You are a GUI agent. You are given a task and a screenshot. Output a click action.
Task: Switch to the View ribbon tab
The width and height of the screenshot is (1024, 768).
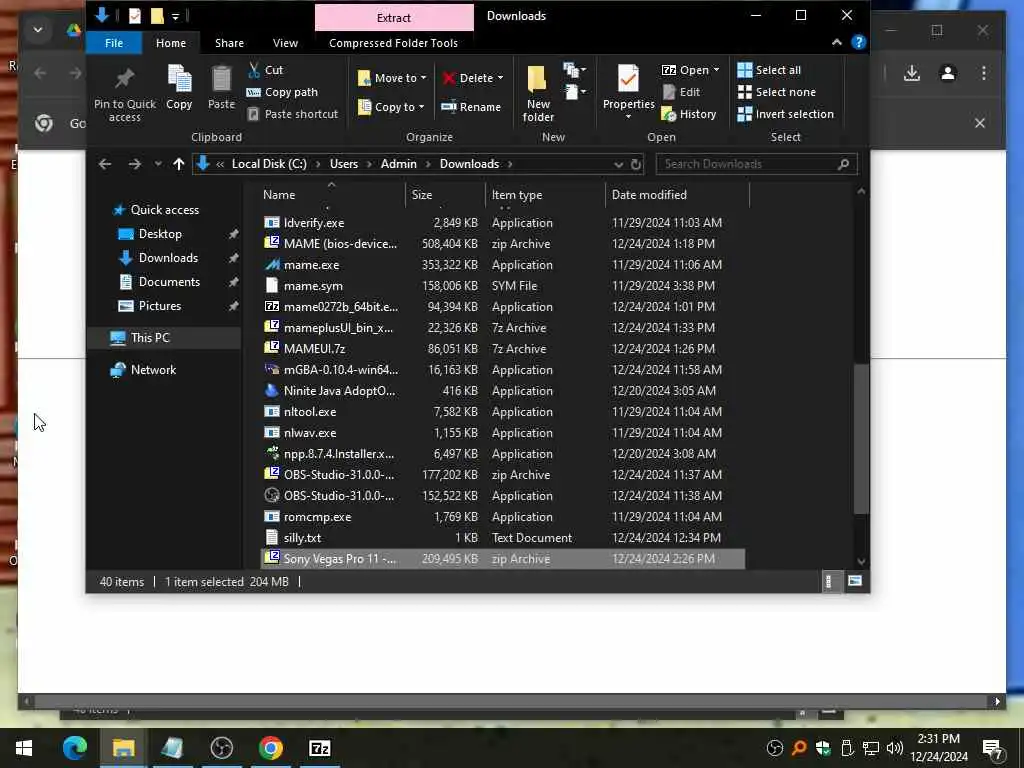pyautogui.click(x=285, y=43)
